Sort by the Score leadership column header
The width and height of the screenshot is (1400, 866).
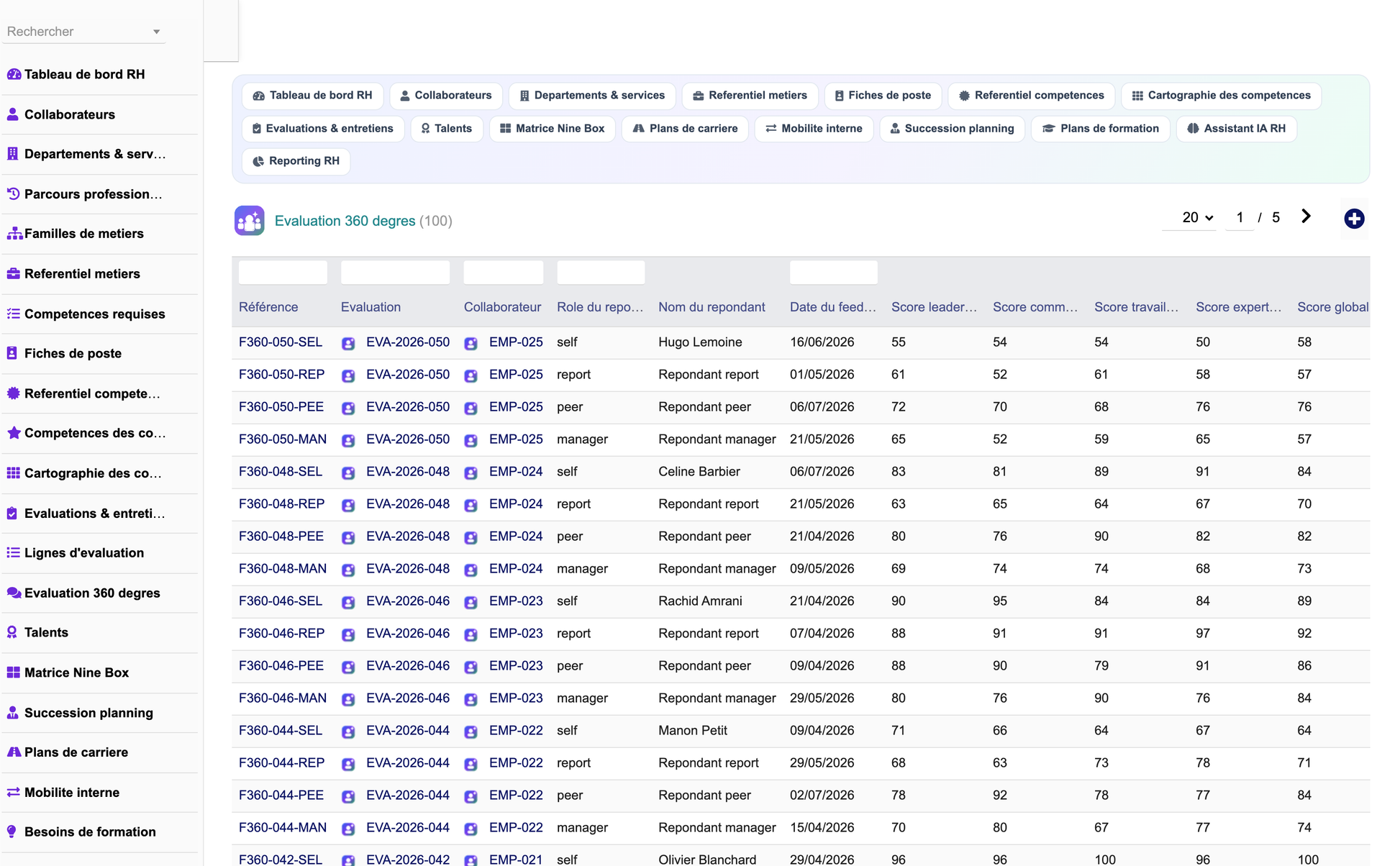[934, 307]
